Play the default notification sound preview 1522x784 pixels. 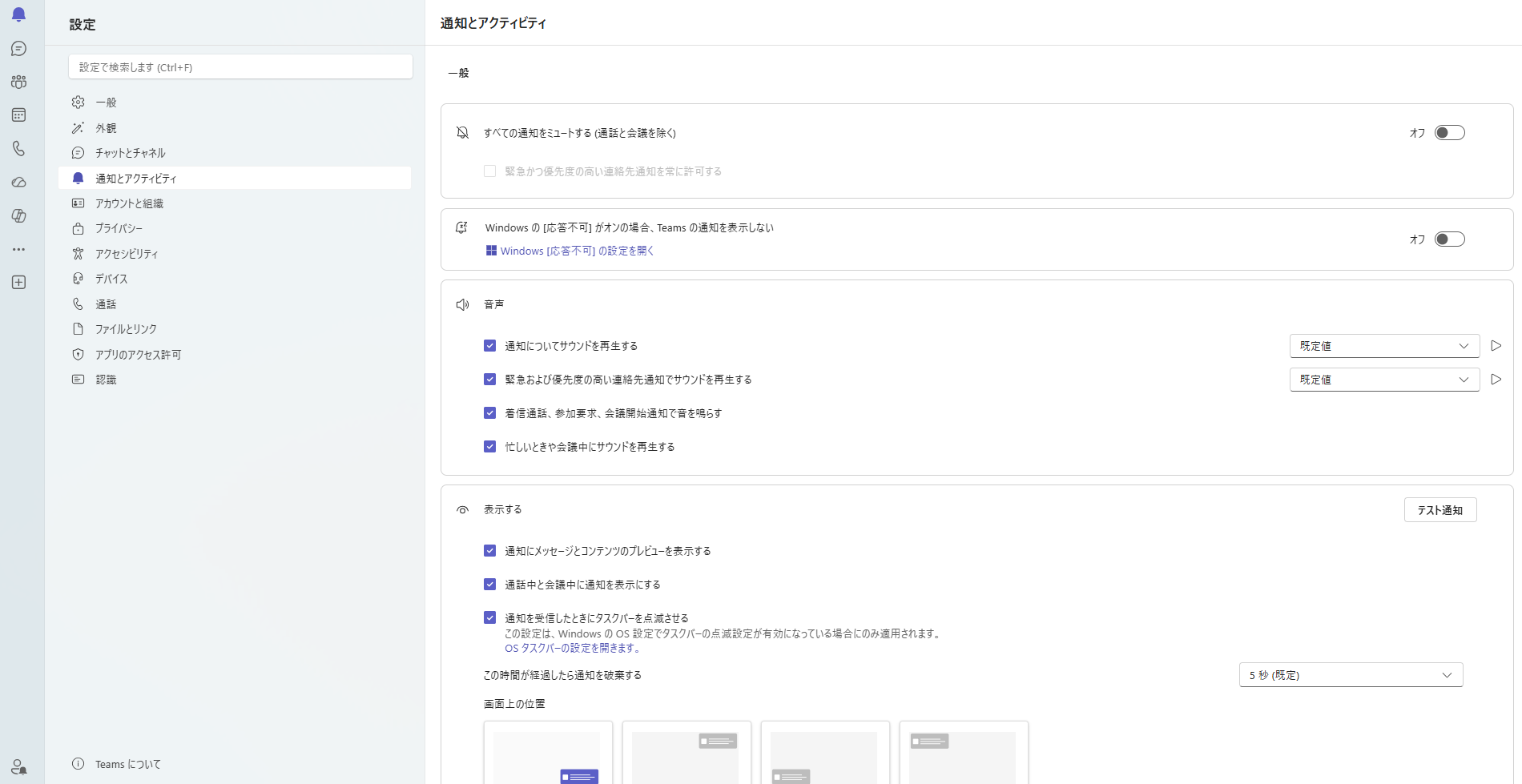[x=1496, y=346]
